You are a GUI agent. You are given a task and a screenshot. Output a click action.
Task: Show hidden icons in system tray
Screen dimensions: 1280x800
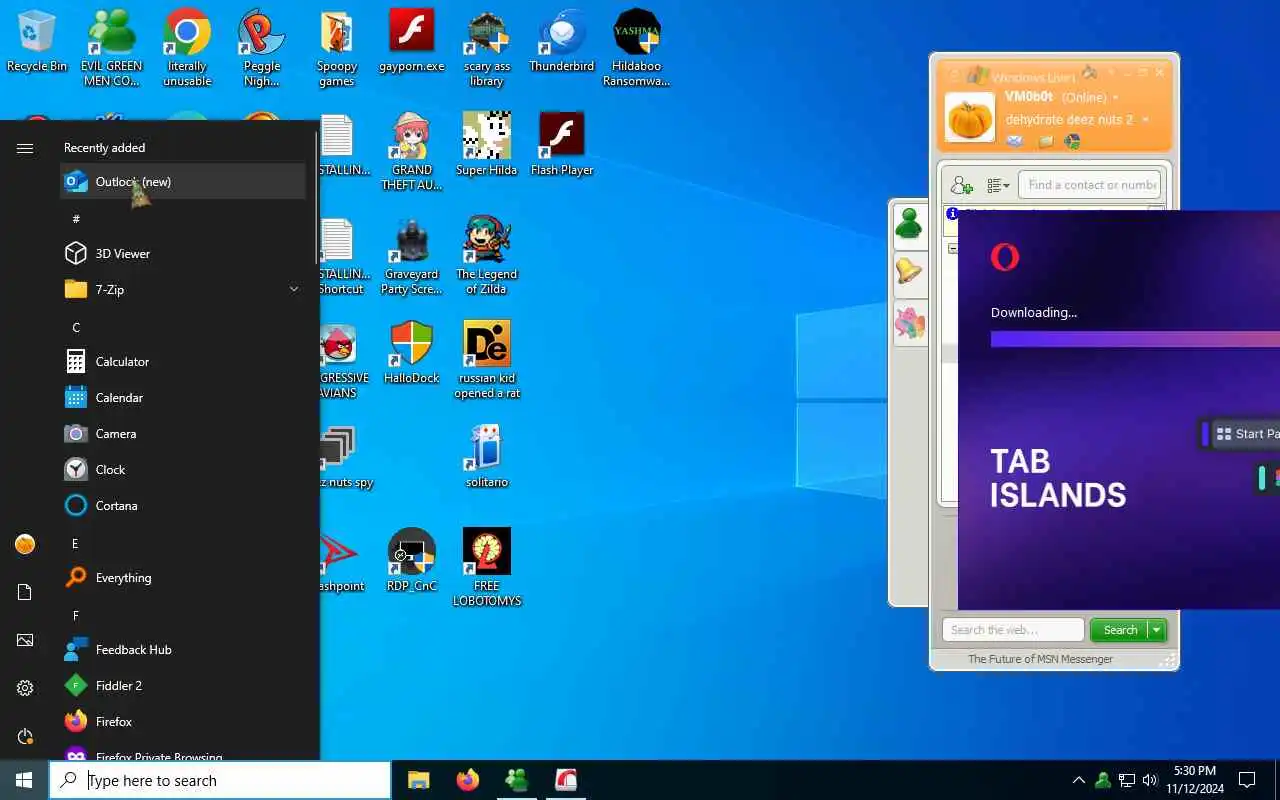pyautogui.click(x=1078, y=780)
